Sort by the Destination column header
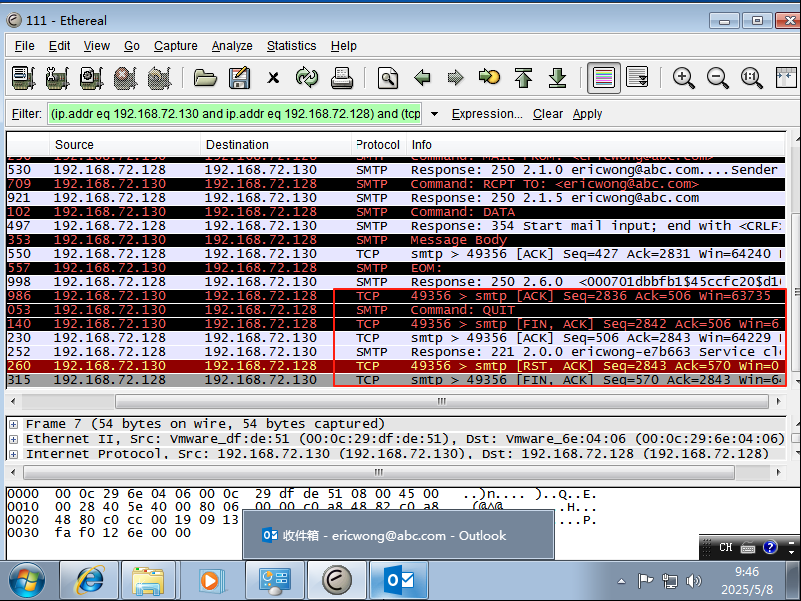This screenshot has height=601, width=801. coord(275,145)
